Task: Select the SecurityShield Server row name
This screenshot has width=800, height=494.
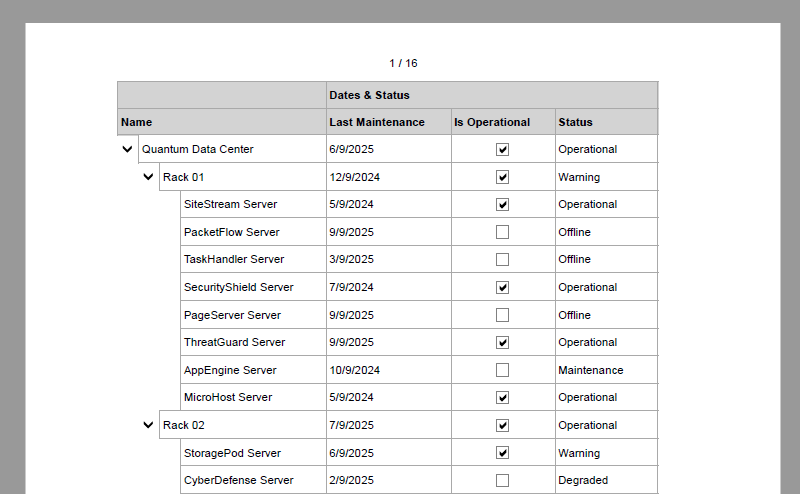Action: [x=253, y=287]
